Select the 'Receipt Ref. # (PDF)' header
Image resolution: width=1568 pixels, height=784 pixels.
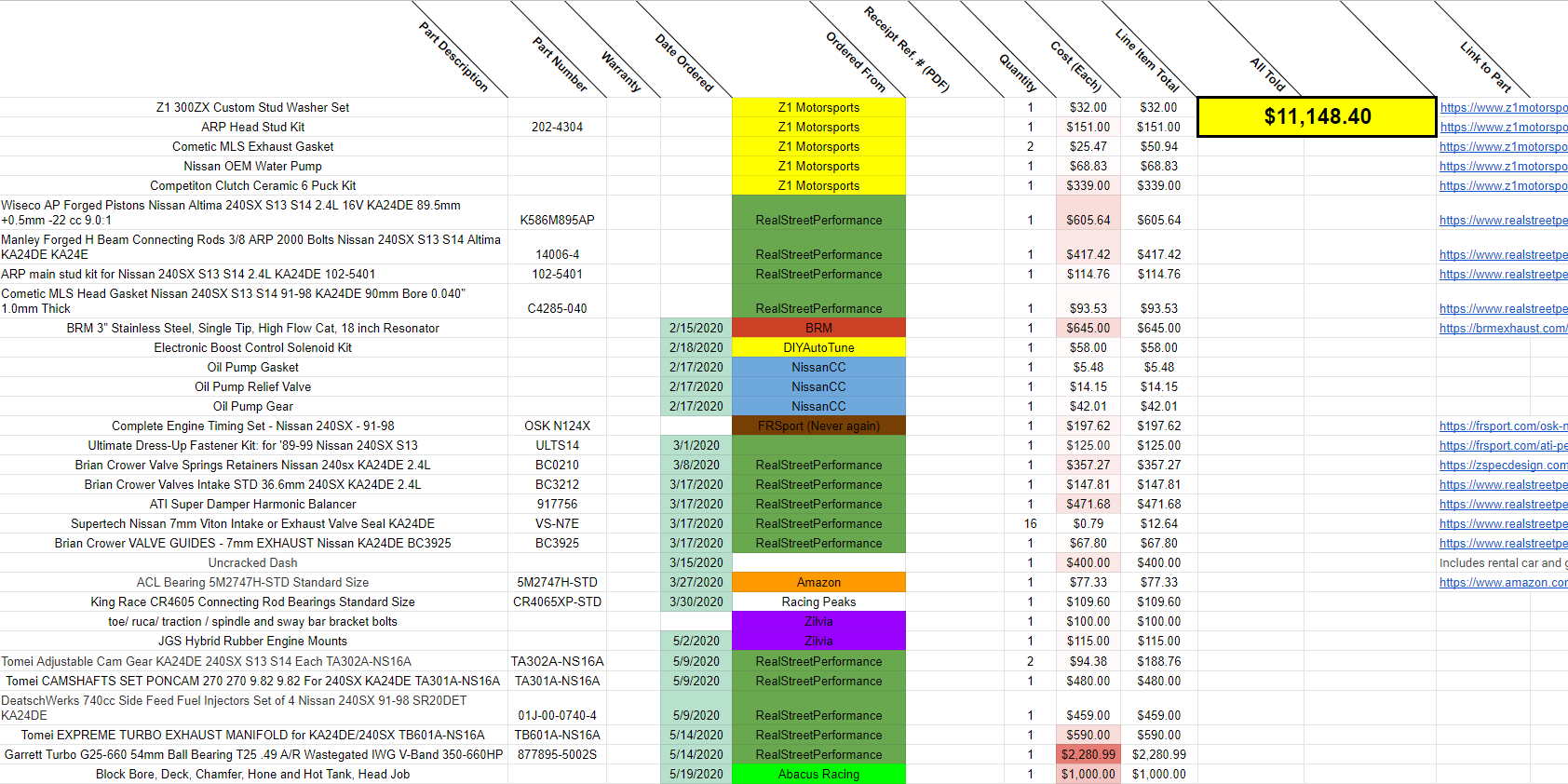(906, 49)
